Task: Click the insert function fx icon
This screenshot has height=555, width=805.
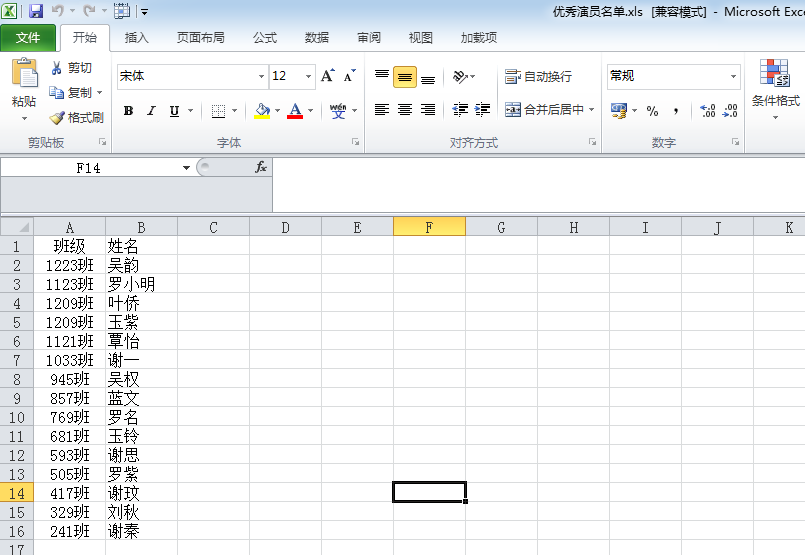Action: point(261,167)
